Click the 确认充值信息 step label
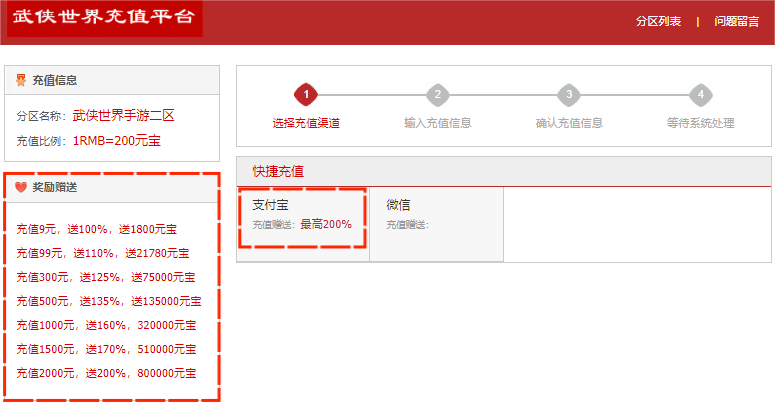The width and height of the screenshot is (775, 405). (569, 123)
